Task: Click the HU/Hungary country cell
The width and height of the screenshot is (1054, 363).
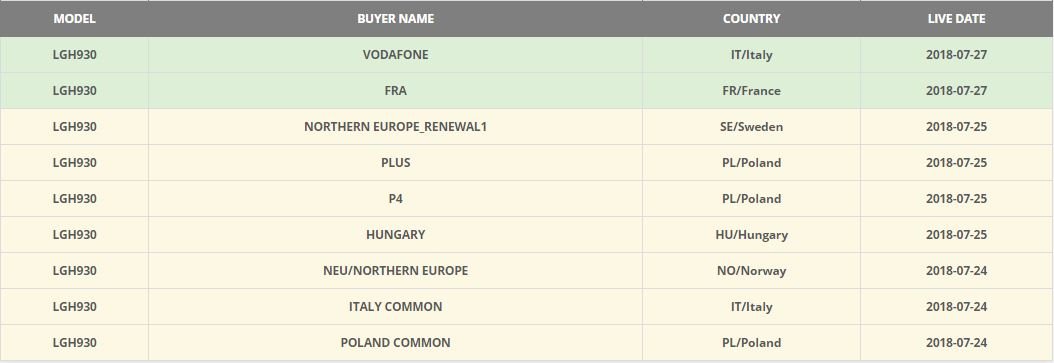Action: pyautogui.click(x=752, y=235)
